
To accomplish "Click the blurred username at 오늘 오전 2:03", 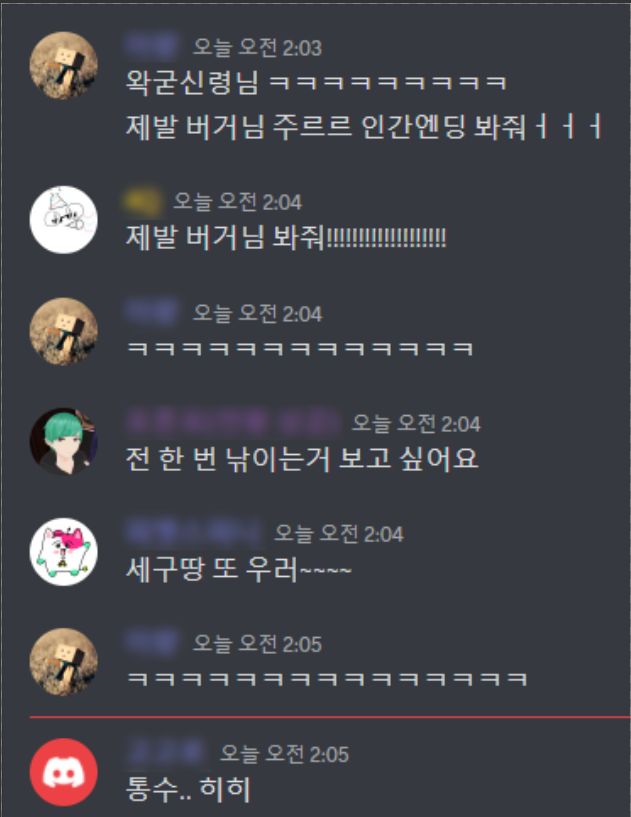I will 152,46.
